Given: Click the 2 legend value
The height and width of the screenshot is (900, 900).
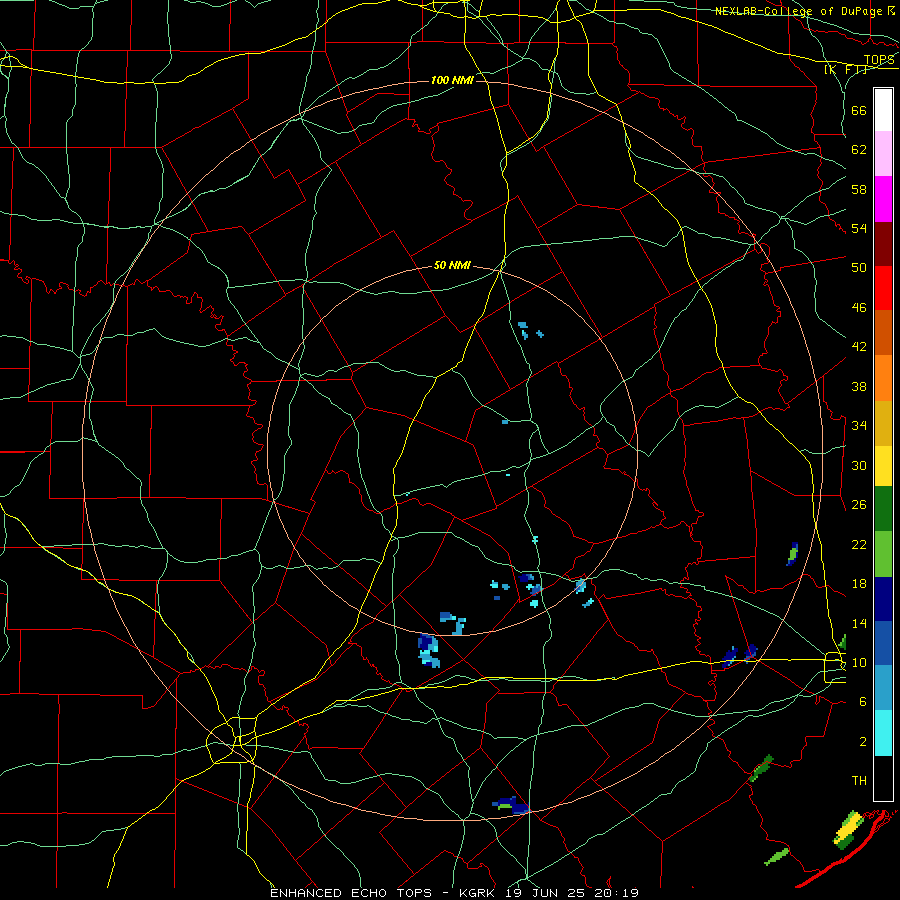Looking at the screenshot, I should (x=863, y=742).
